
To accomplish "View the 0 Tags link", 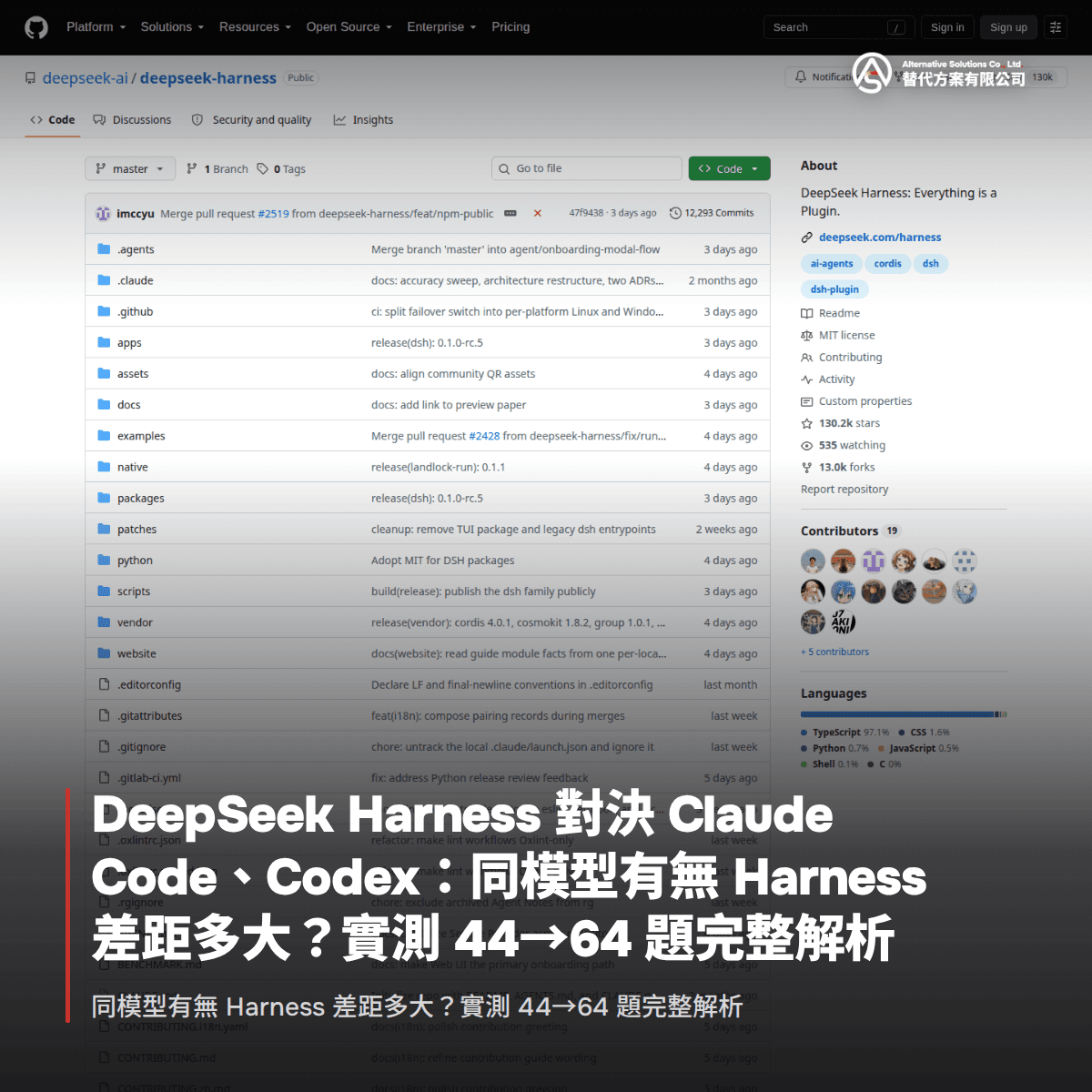I will pos(281,169).
